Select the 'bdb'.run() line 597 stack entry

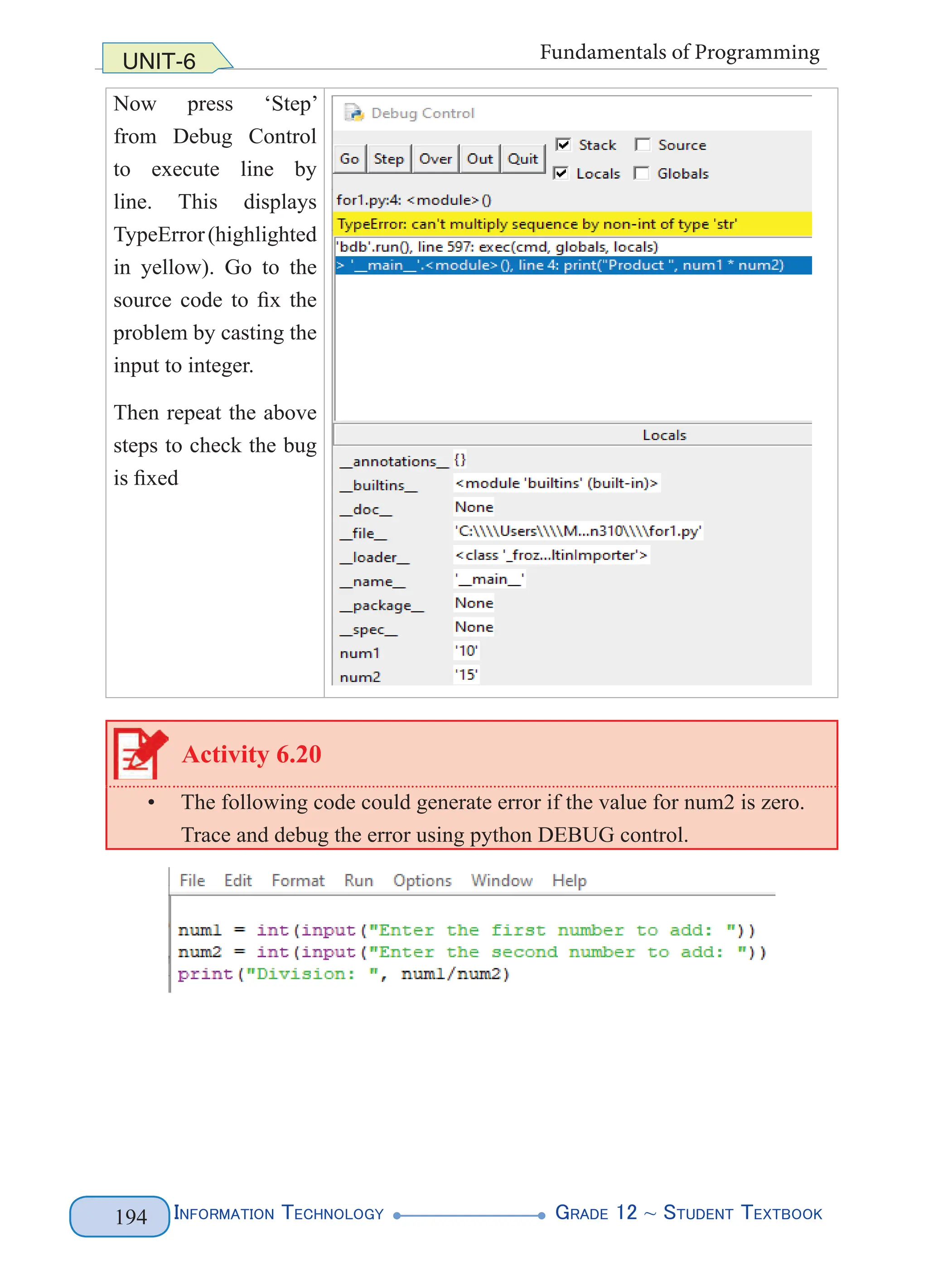point(573,247)
